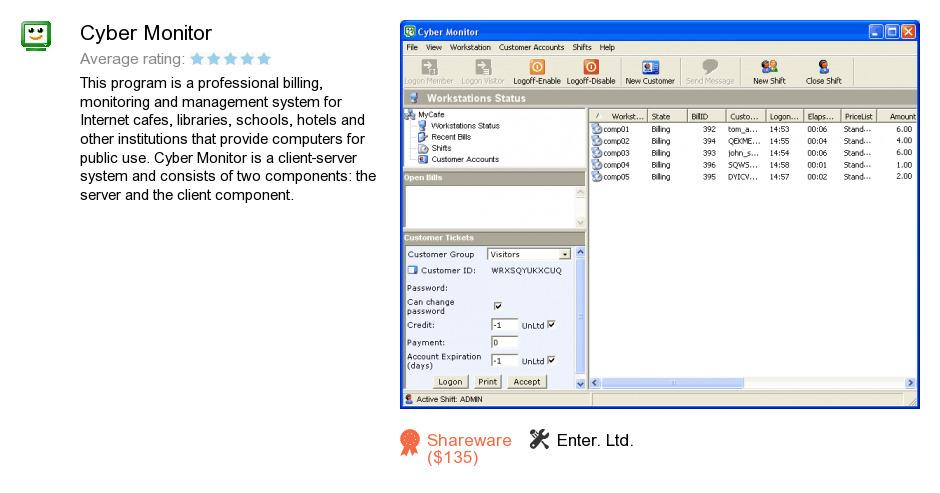This screenshot has height=493, width=940.
Task: Open the Shifts menu
Action: [x=582, y=47]
